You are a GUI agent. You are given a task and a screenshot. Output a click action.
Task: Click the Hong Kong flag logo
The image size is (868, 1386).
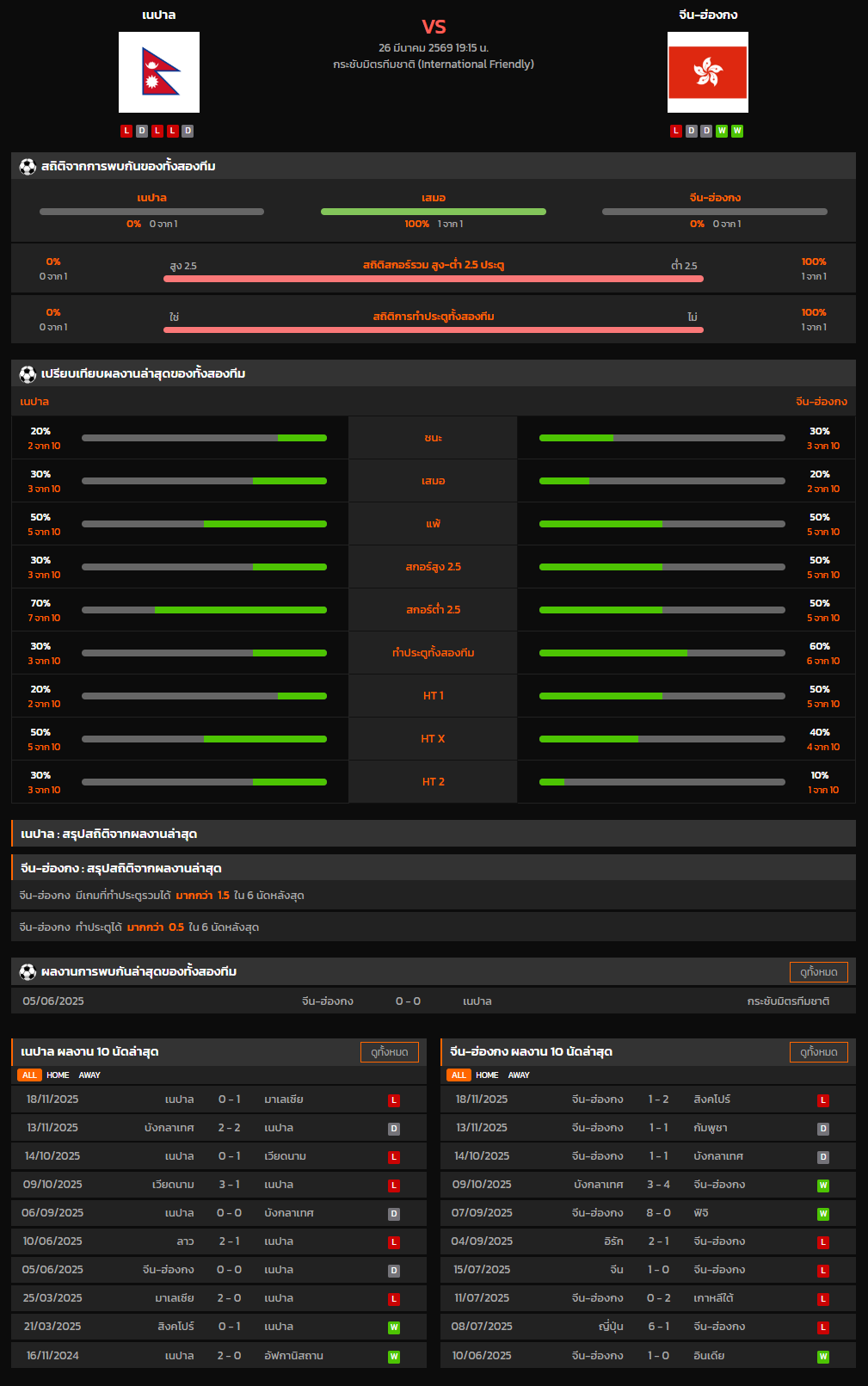pos(707,72)
